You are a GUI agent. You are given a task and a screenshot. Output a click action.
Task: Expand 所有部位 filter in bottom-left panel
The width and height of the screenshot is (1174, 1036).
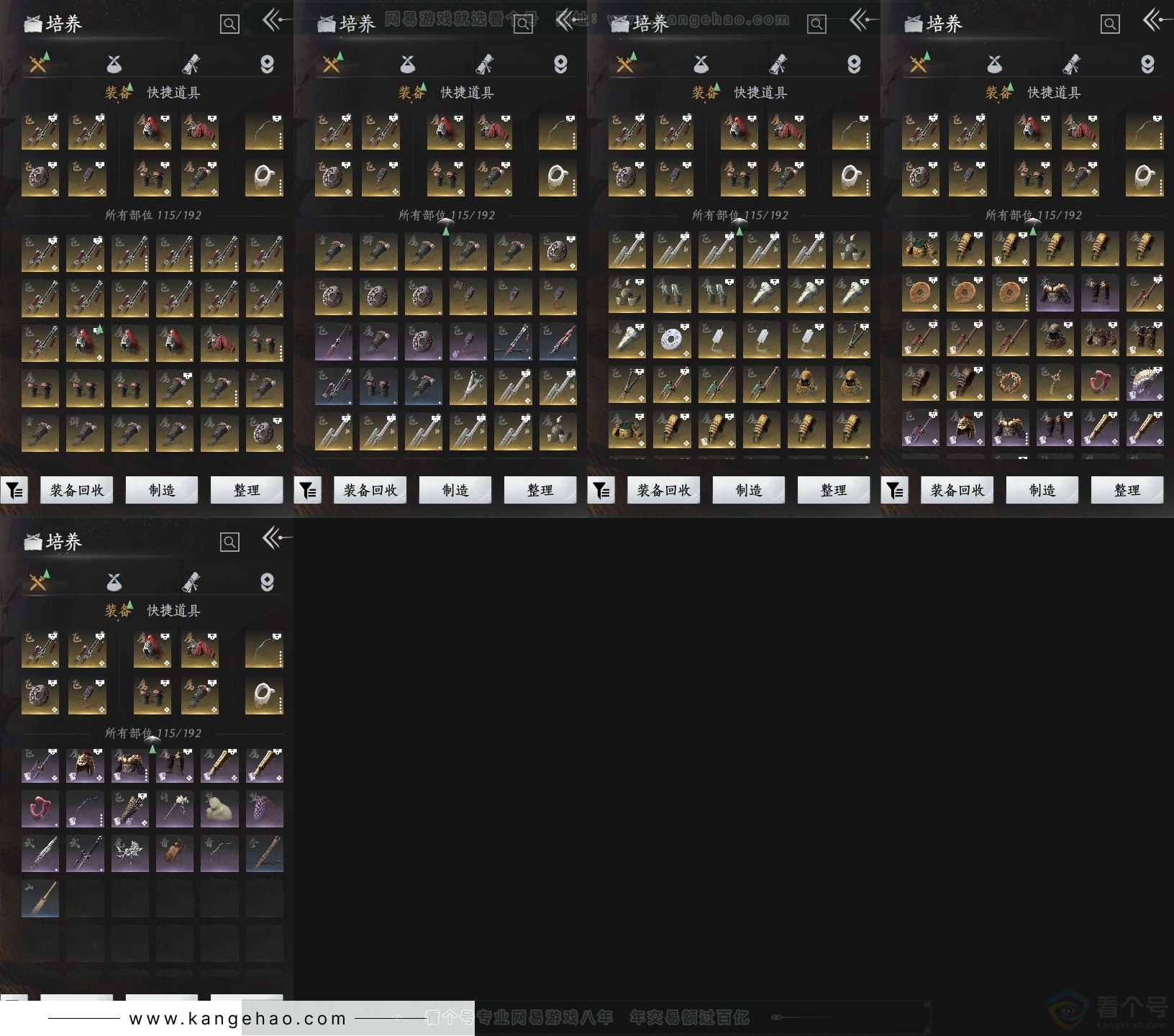(153, 733)
